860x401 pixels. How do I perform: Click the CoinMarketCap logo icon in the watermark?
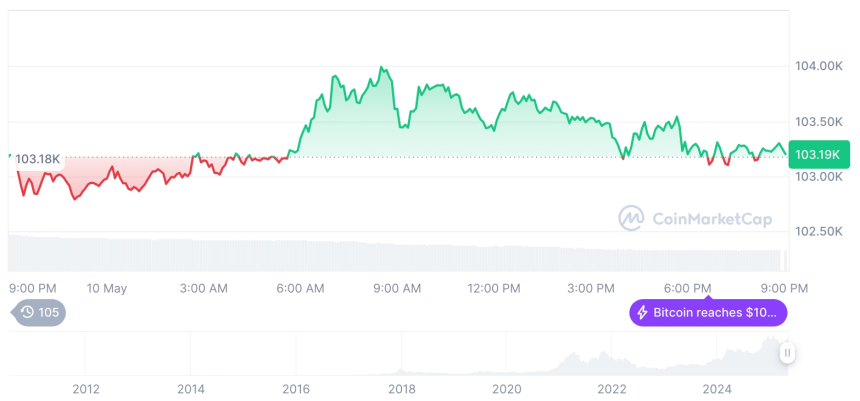[x=631, y=217]
